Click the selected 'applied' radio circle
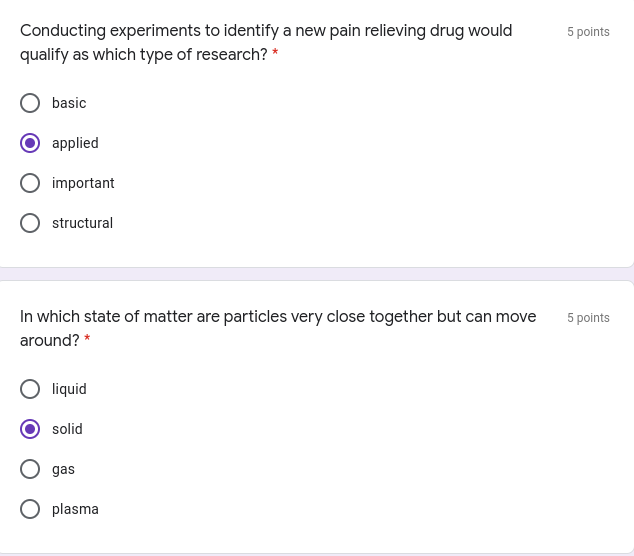Screen dimensions: 634x556 pyautogui.click(x=30, y=143)
